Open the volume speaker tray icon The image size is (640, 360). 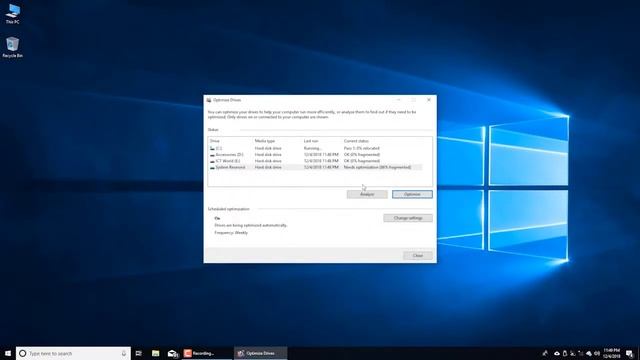597,353
